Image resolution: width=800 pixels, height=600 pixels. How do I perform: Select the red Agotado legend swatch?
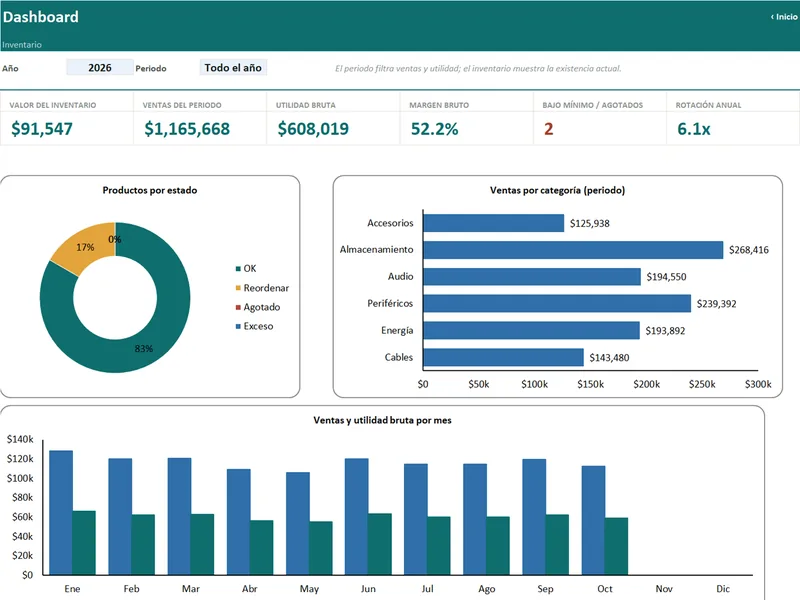(238, 307)
